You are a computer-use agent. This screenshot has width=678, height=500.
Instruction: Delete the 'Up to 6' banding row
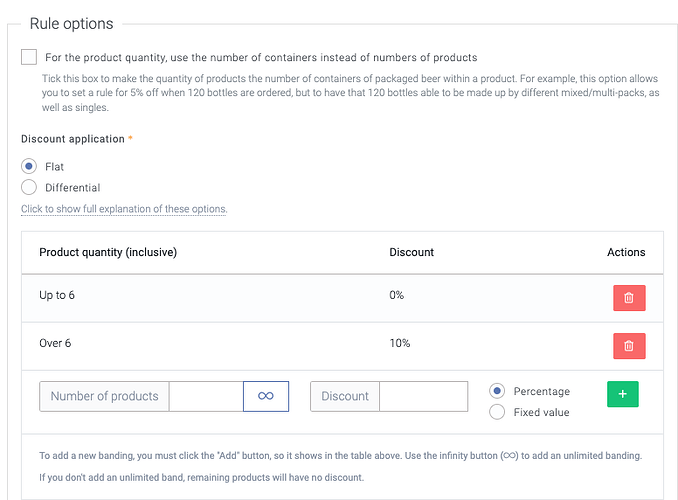coord(629,298)
